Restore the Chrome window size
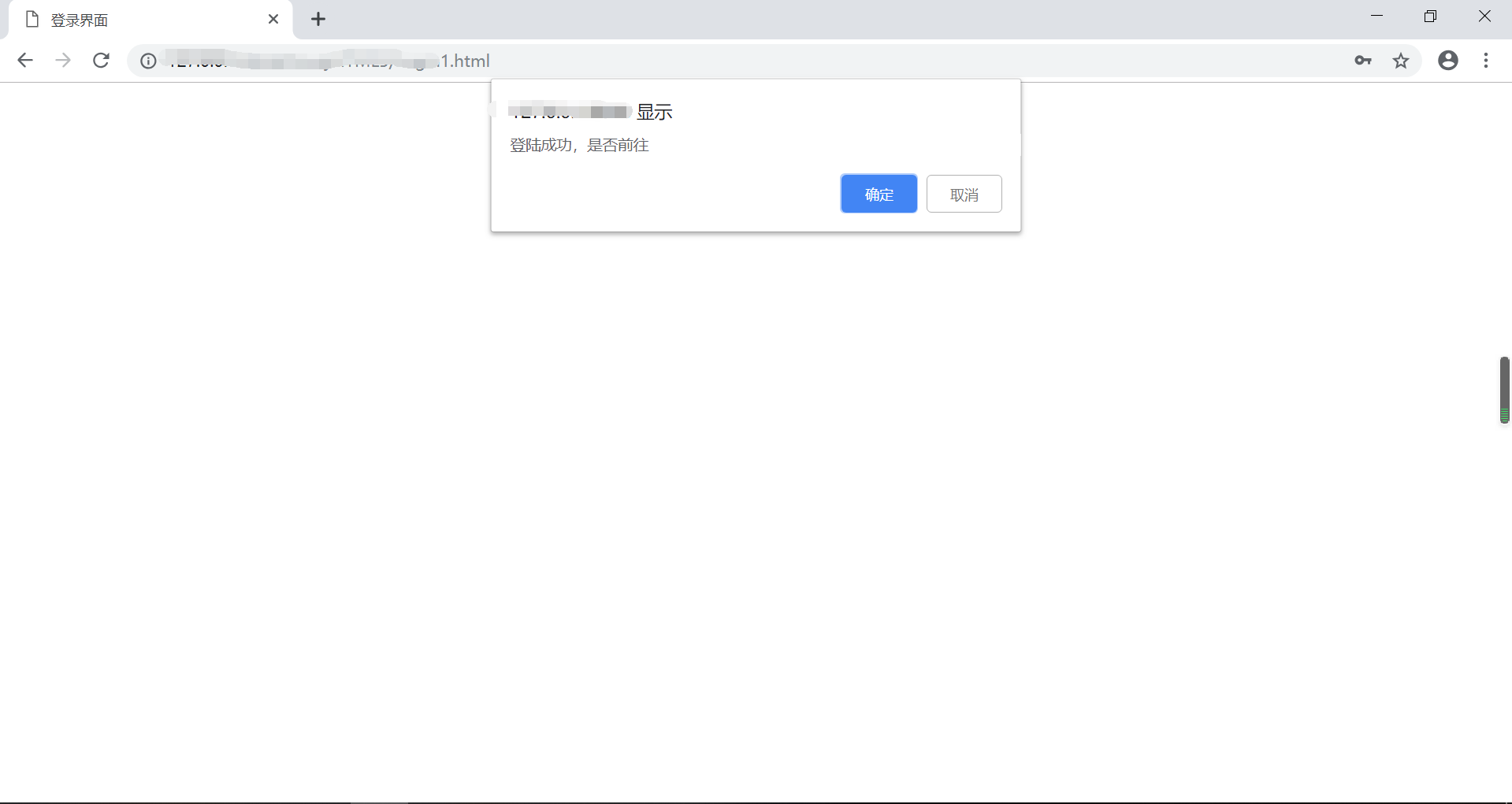The height and width of the screenshot is (804, 1512). 1431,16
